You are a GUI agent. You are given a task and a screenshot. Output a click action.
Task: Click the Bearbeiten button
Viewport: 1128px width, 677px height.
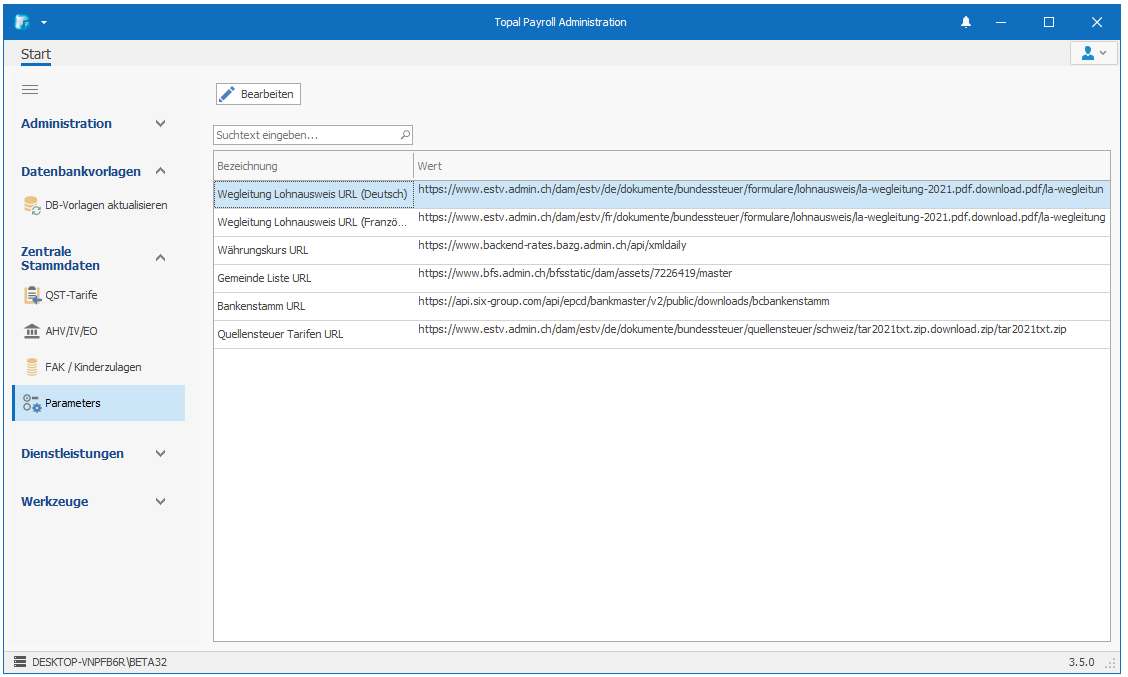click(257, 94)
